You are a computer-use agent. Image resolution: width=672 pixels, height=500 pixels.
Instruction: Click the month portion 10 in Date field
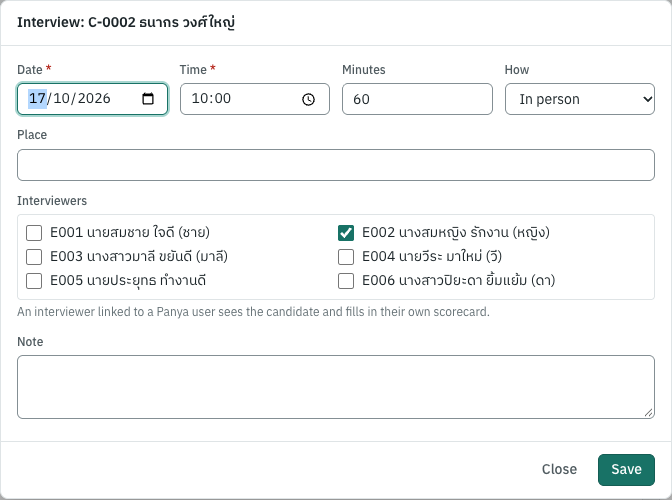(61, 99)
